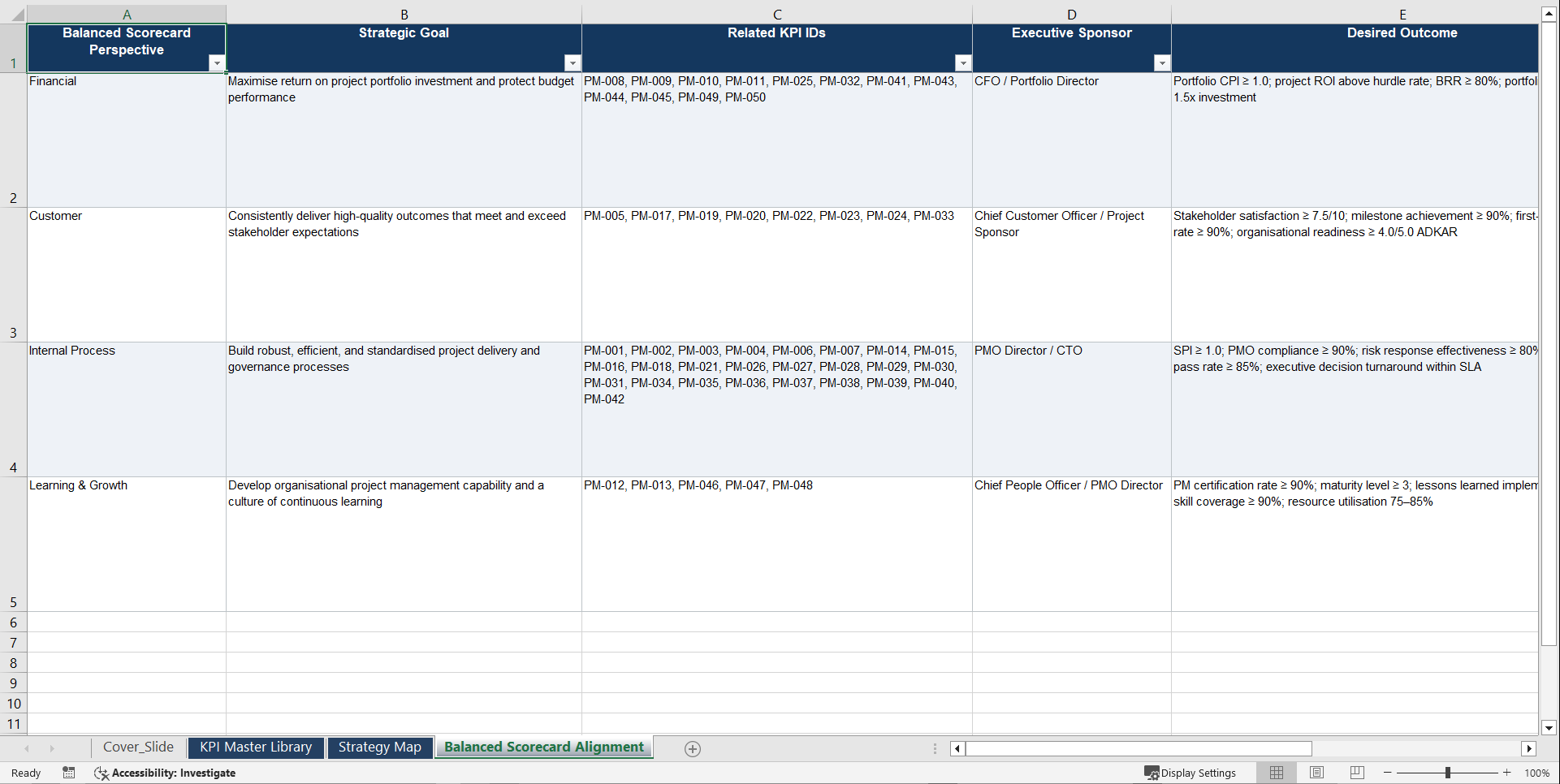Select column B header
The width and height of the screenshot is (1560, 784).
(x=404, y=15)
